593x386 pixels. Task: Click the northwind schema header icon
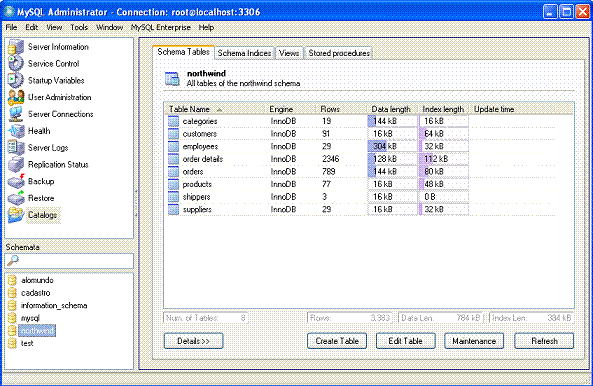coord(172,78)
